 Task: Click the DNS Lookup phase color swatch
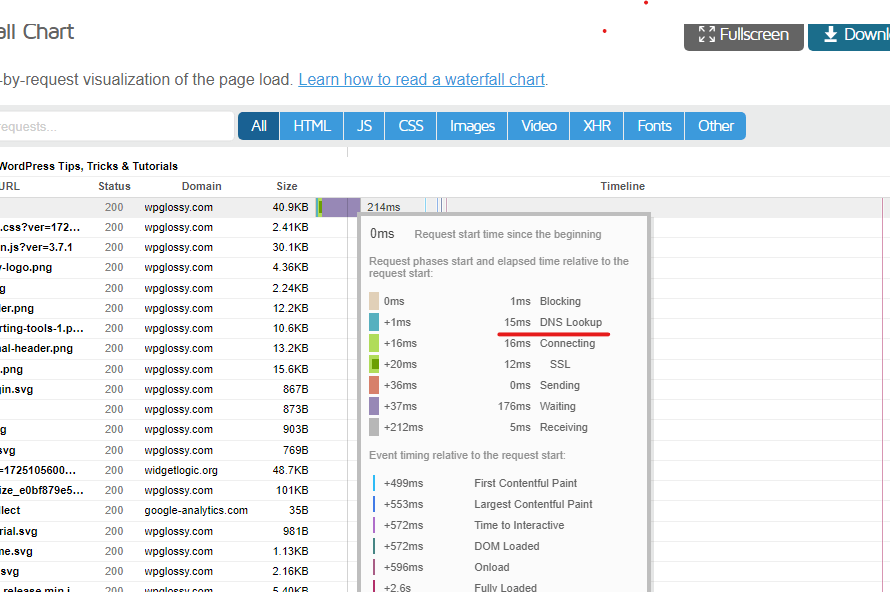[373, 322]
